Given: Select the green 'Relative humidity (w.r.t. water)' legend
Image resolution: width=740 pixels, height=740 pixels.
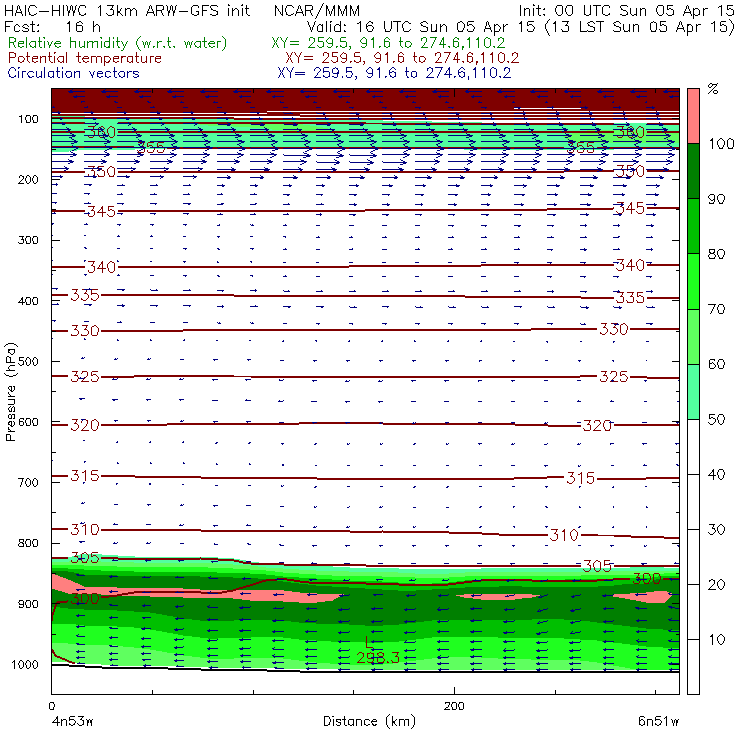Looking at the screenshot, I should tap(118, 43).
